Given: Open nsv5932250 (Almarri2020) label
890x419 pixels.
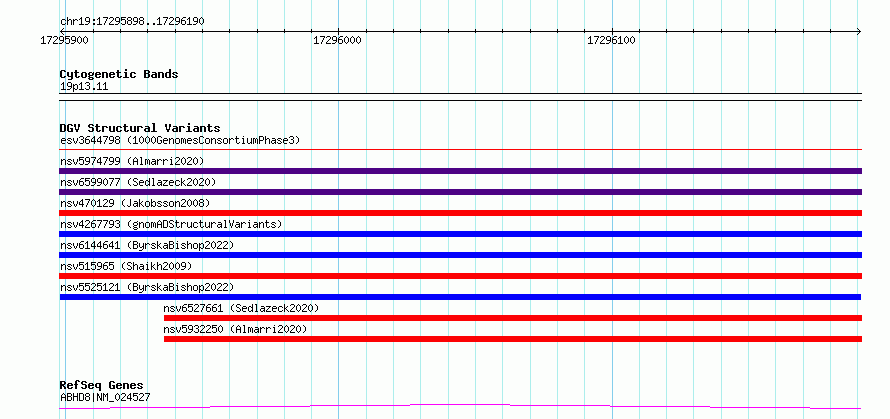Looking at the screenshot, I should pyautogui.click(x=236, y=329).
